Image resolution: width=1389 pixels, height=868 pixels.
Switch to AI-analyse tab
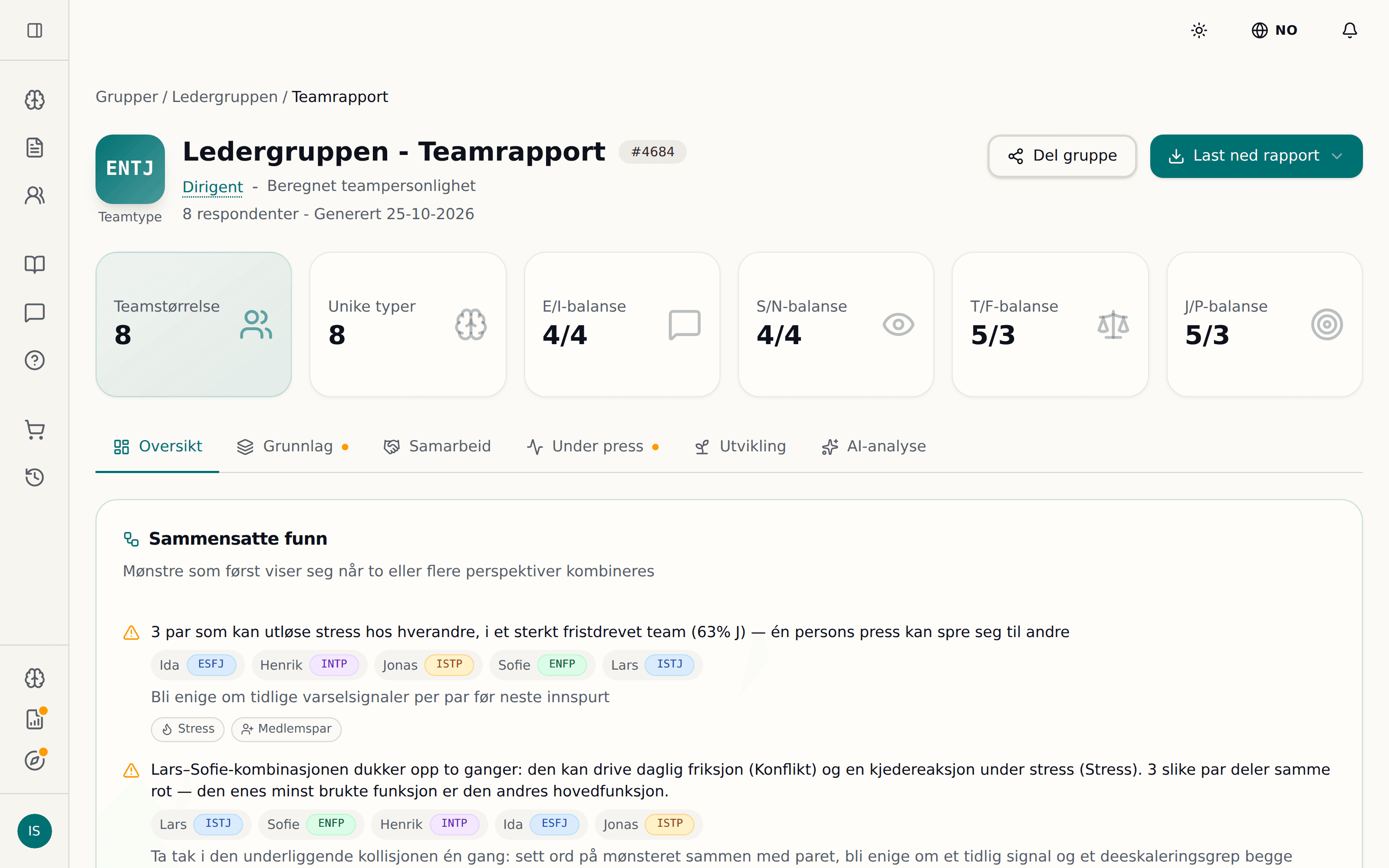[x=874, y=446]
